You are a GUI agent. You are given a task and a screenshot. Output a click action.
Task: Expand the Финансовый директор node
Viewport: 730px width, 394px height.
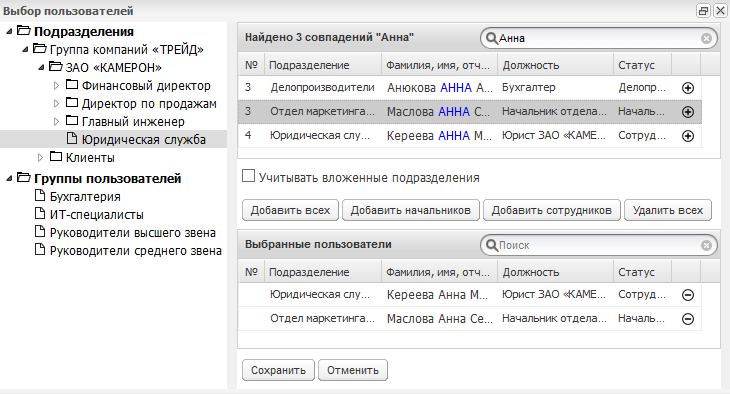(56, 86)
